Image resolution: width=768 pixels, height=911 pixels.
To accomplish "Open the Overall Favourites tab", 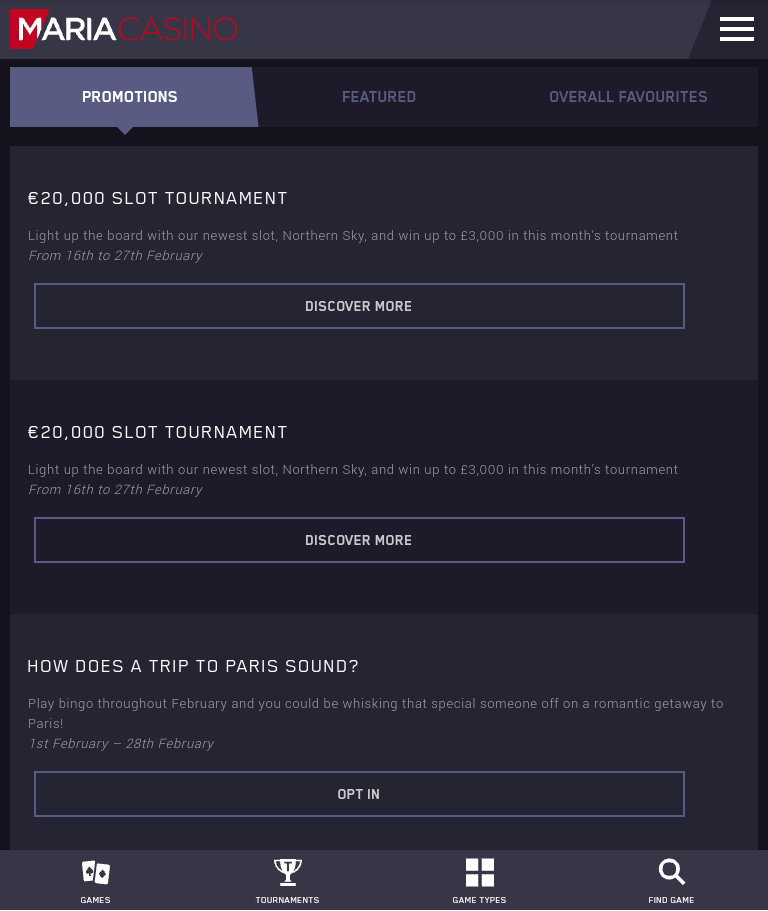I will tap(628, 96).
